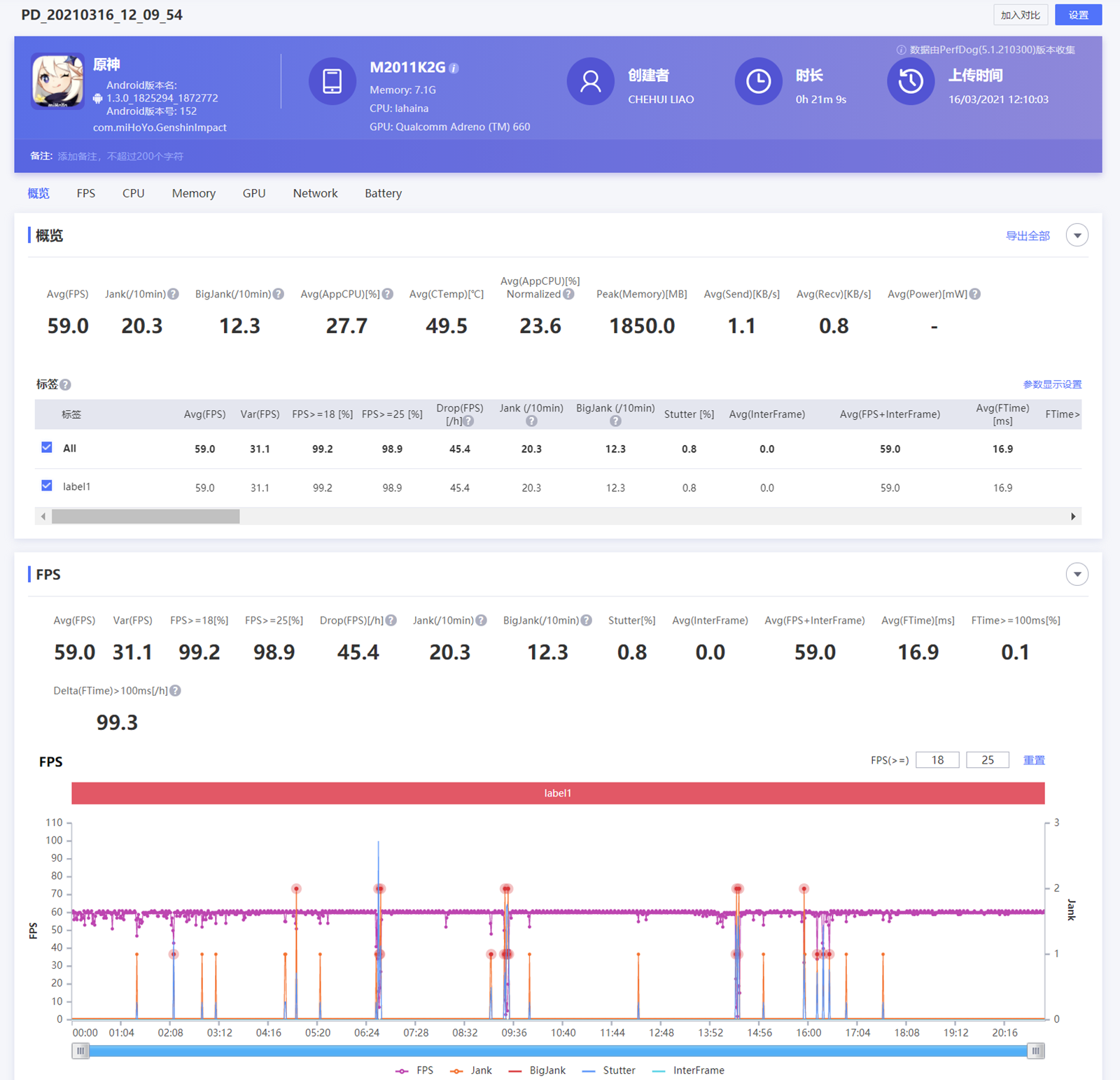Click the 加入对比 button
This screenshot has width=1120, height=1080.
point(1020,15)
